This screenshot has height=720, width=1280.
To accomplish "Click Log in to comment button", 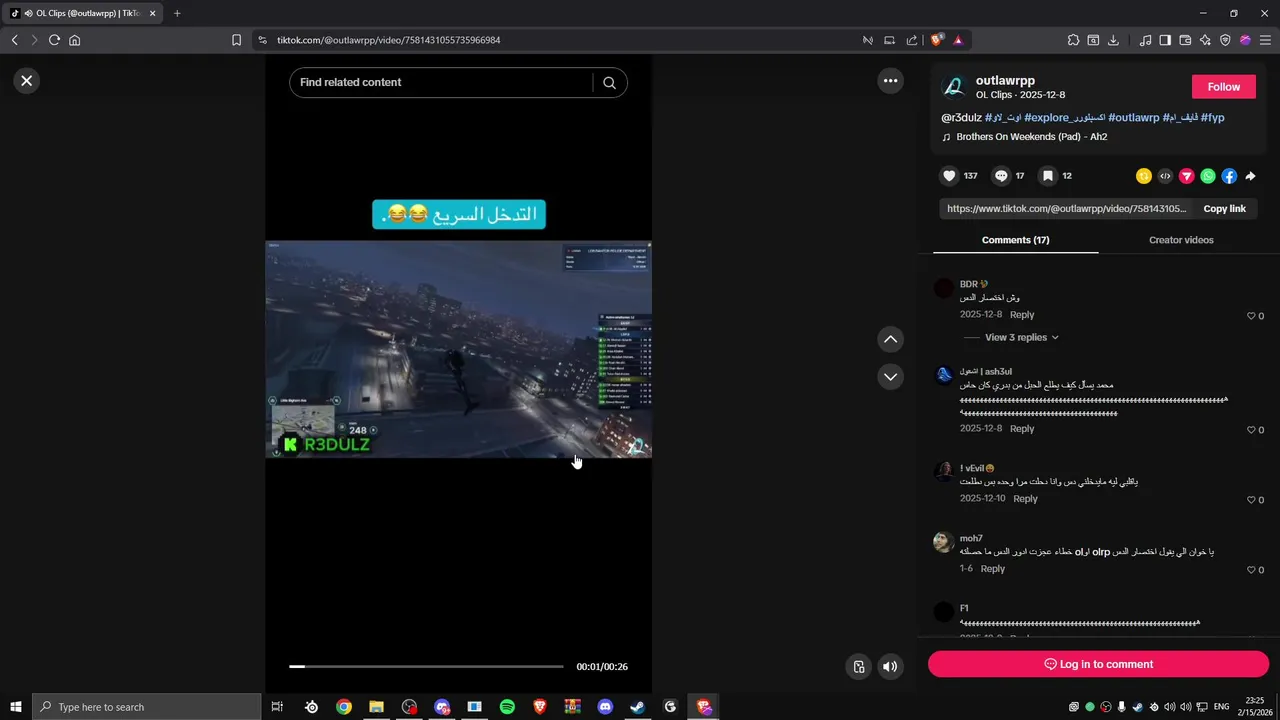I will click(1098, 664).
